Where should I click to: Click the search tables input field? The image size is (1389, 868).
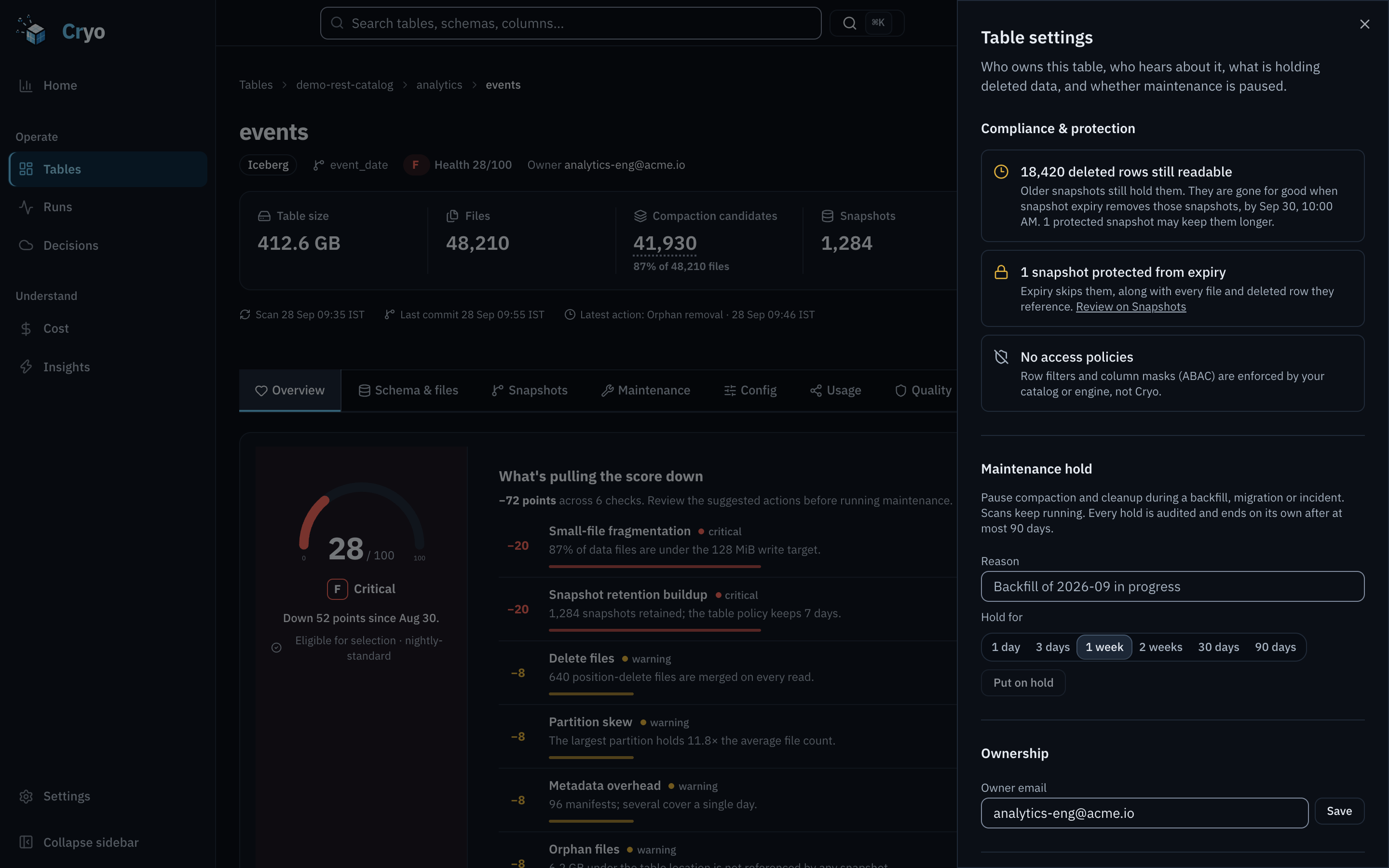click(571, 23)
